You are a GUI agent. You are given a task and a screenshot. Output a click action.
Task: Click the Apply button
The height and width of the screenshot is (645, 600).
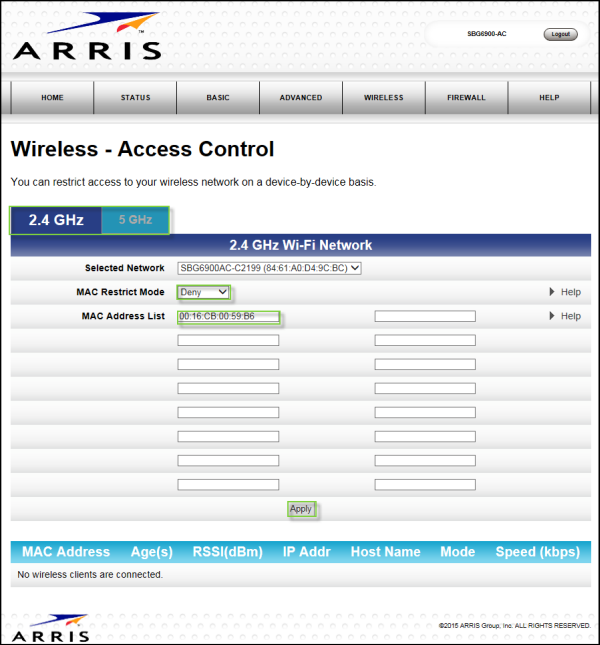(301, 509)
